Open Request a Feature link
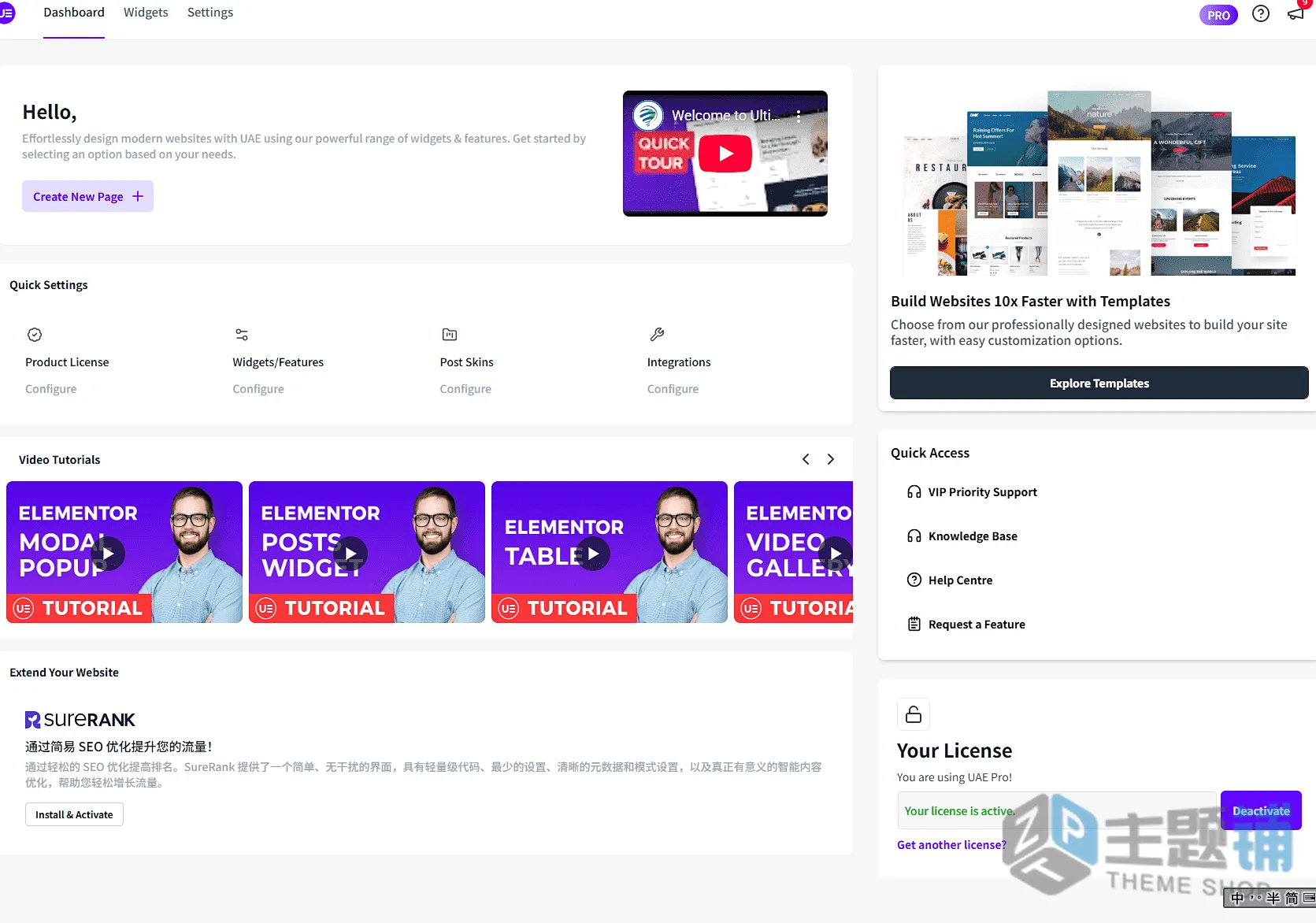The height and width of the screenshot is (923, 1316). click(x=977, y=625)
